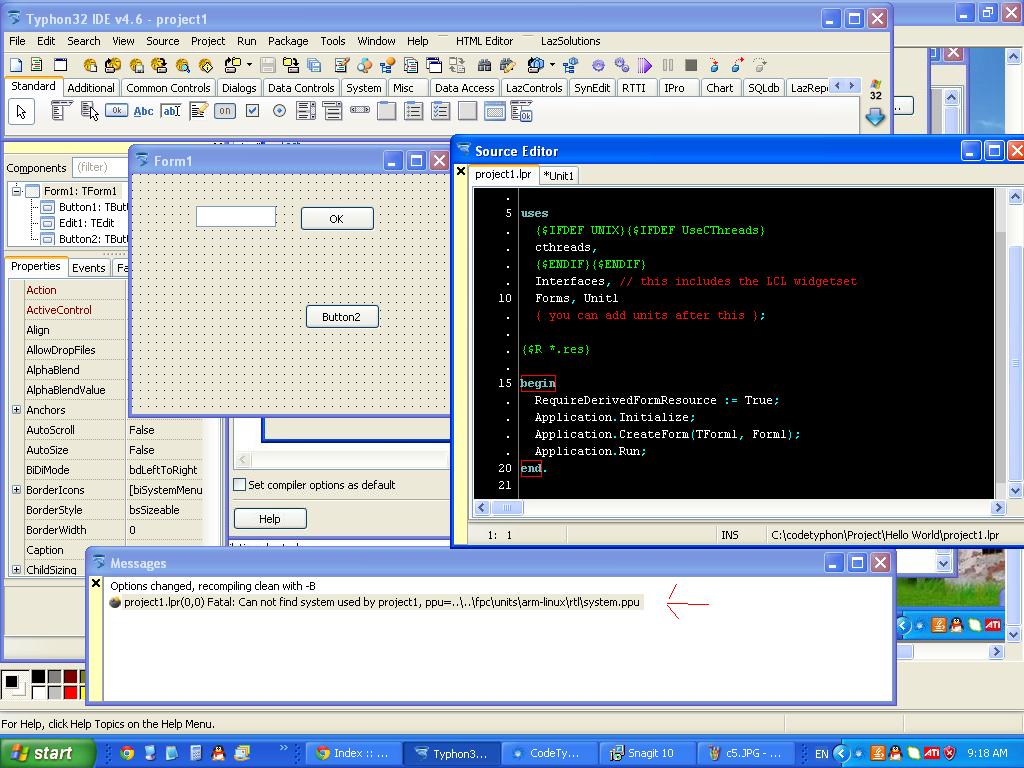The image size is (1024, 768).
Task: Click Source Editor scroll down arrow
Action: (x=1015, y=490)
